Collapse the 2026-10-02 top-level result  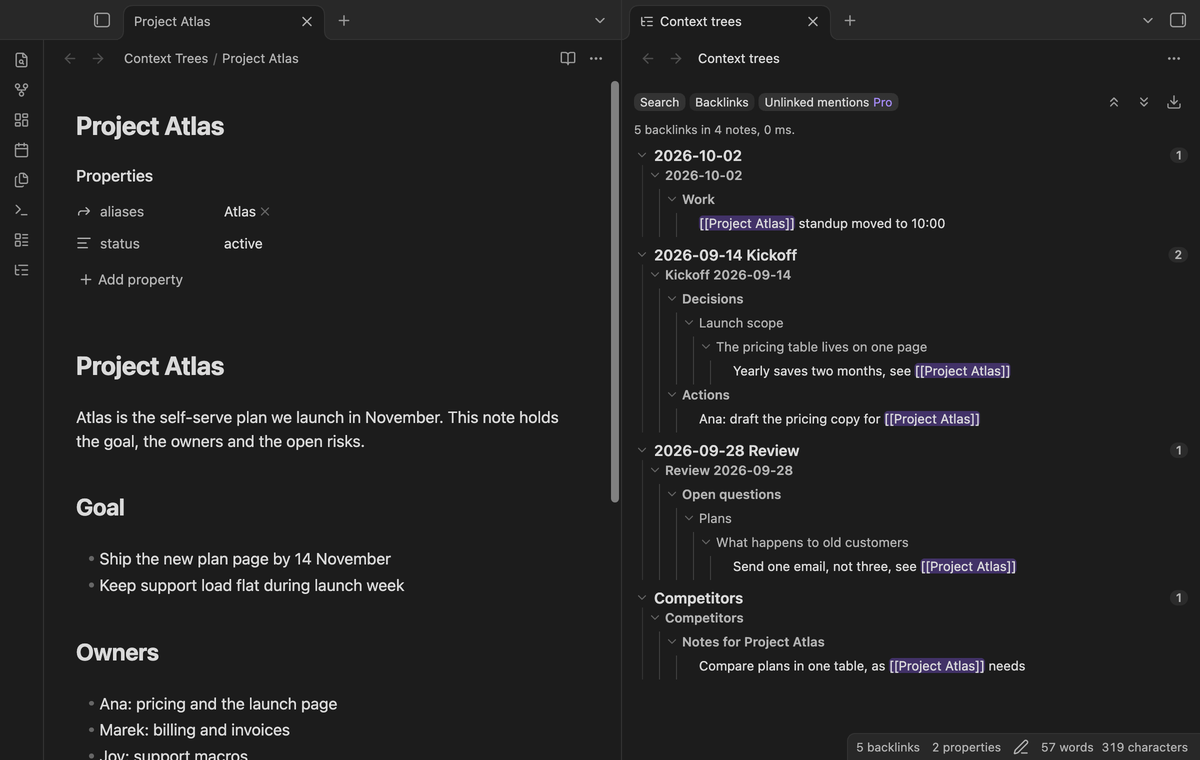[x=642, y=155]
